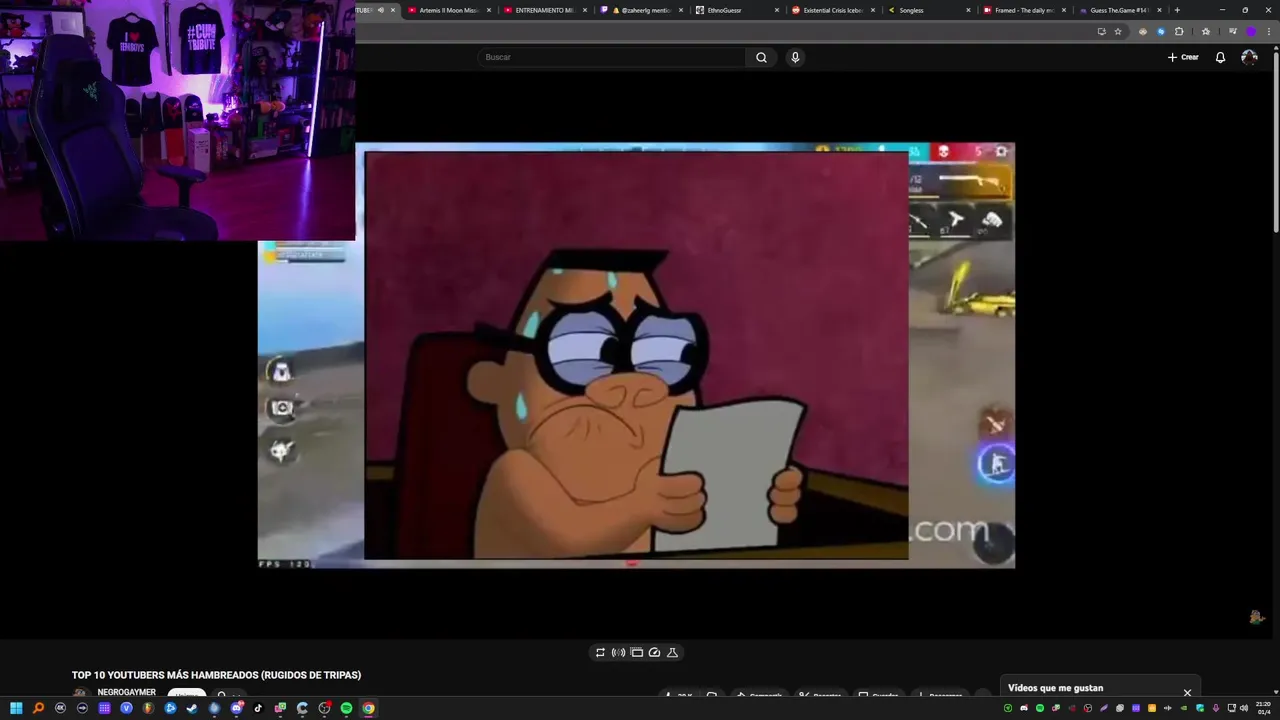The image size is (1280, 720).
Task: Click the flask icon under video
Action: [x=672, y=652]
